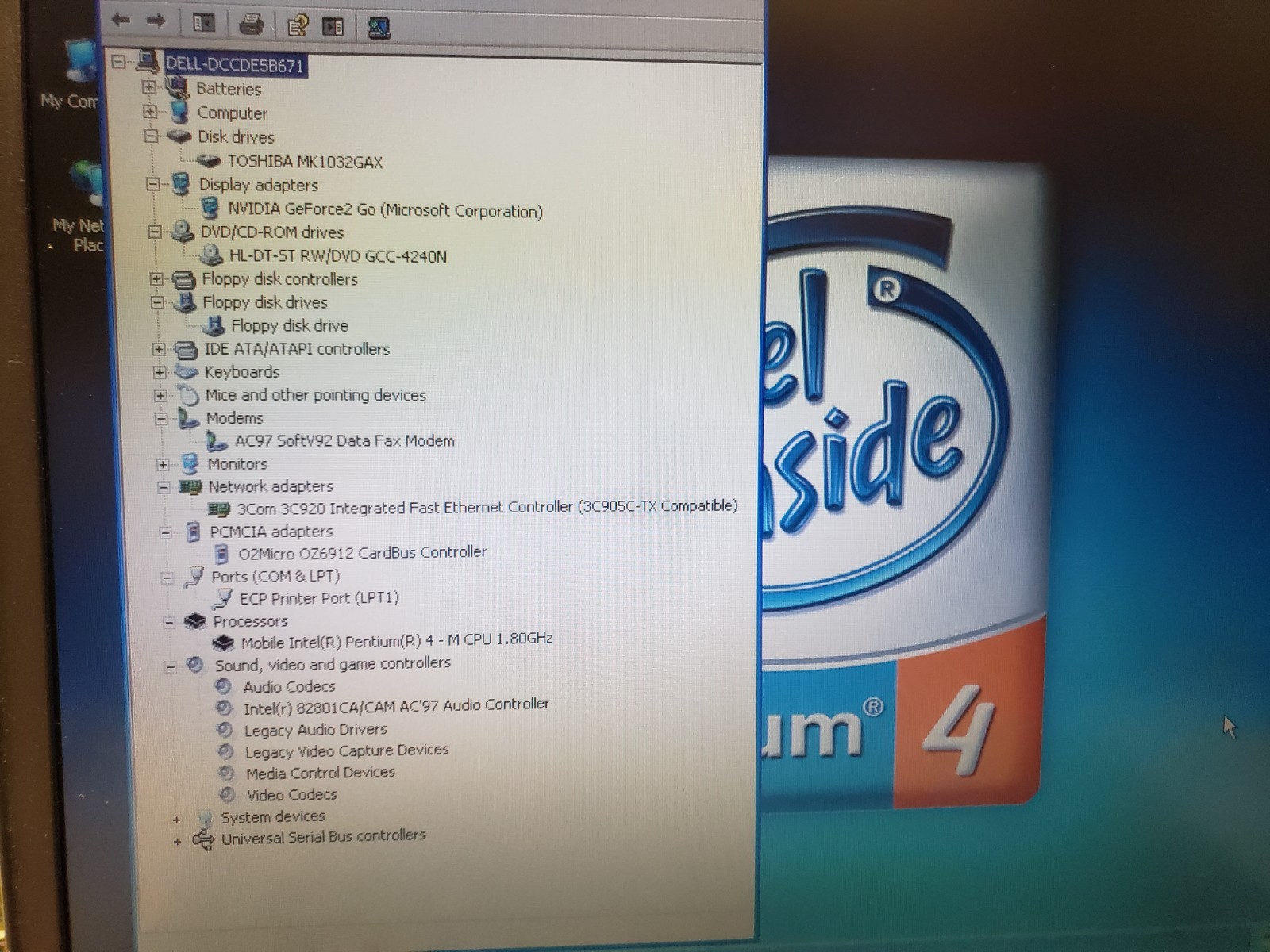Click the Forward arrow toolbar button
Screen dimensions: 1270x952
[156, 21]
